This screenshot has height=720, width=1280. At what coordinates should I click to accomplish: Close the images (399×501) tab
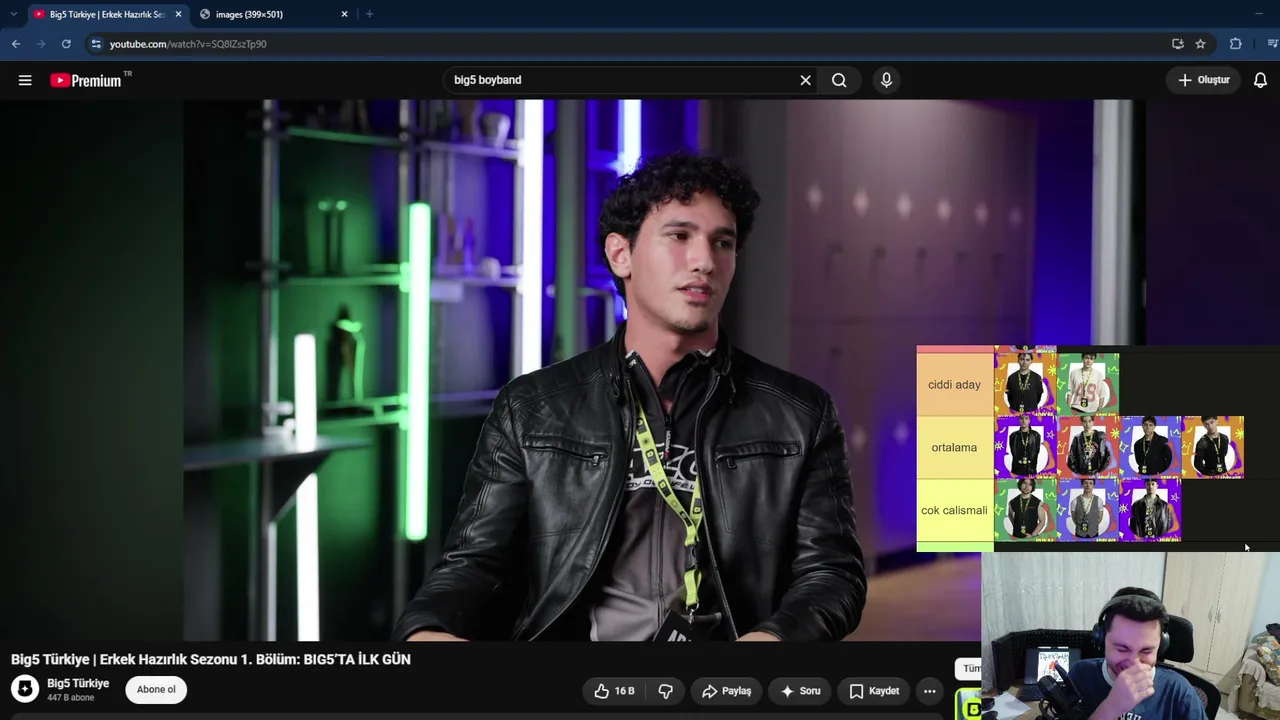coord(344,14)
